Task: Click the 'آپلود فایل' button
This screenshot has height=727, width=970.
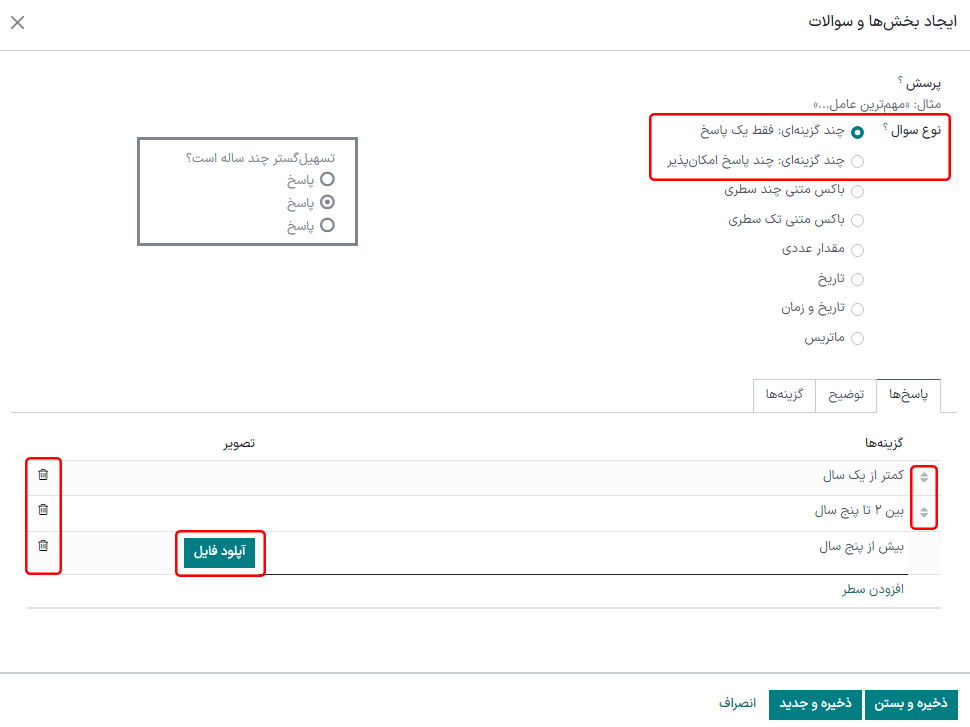Action: 219,551
